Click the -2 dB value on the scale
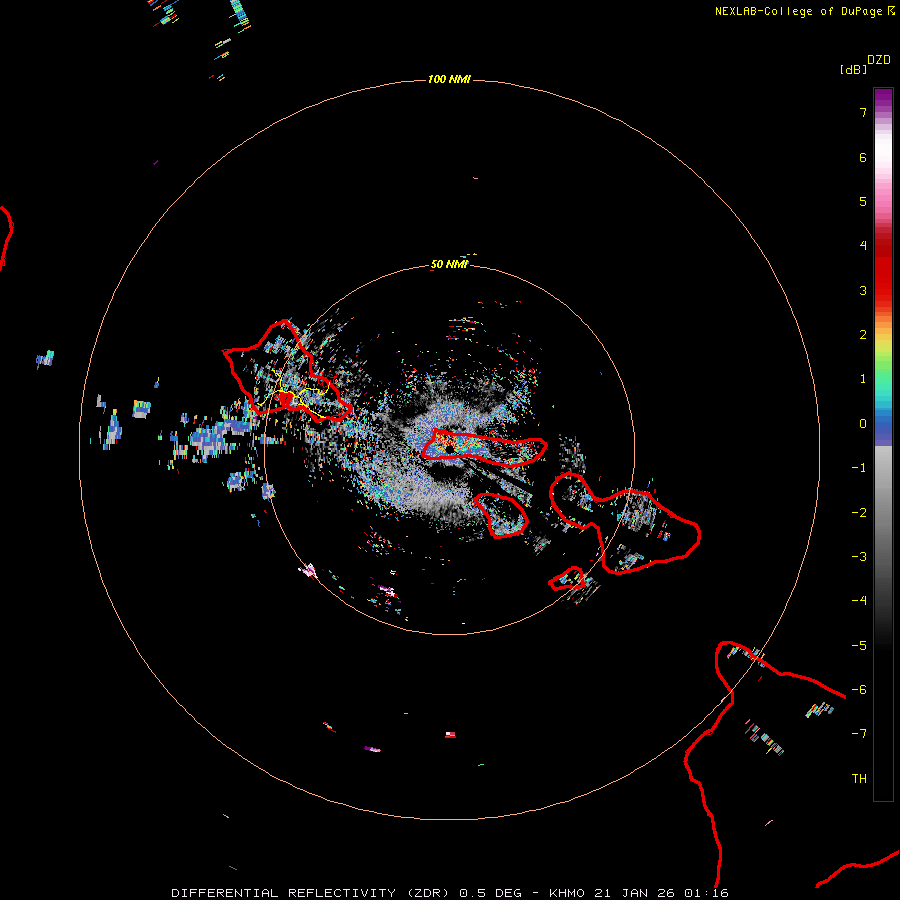 [859, 513]
